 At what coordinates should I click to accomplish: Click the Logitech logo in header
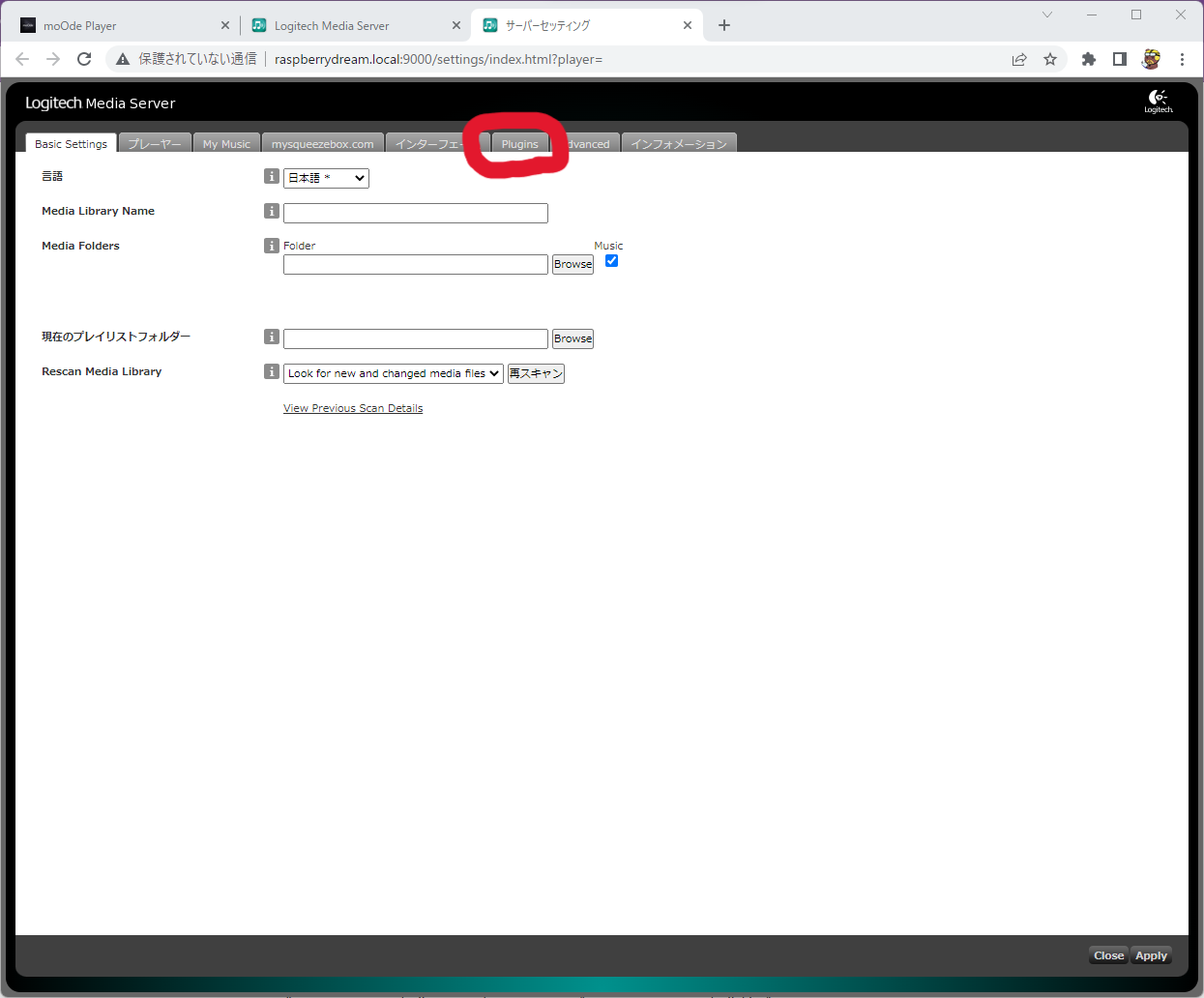1159,102
